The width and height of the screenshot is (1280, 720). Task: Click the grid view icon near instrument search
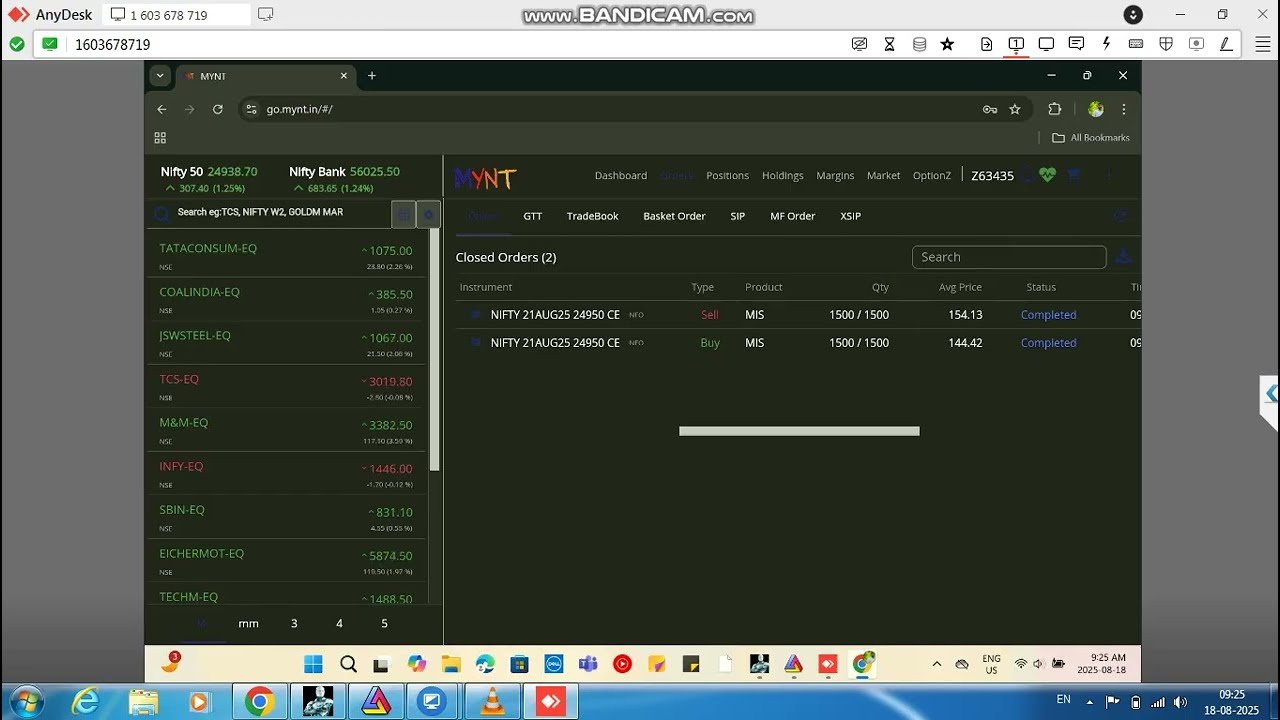pos(403,213)
